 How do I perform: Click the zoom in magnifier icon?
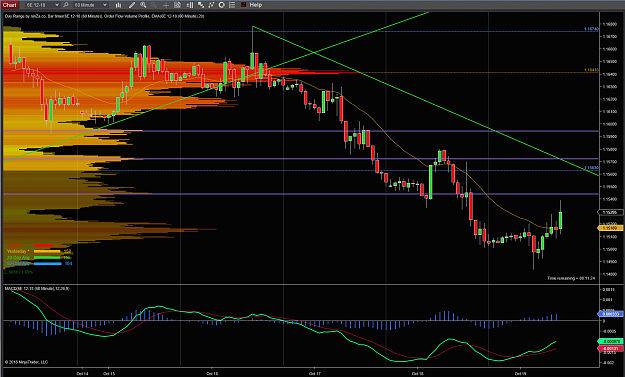tap(143, 5)
